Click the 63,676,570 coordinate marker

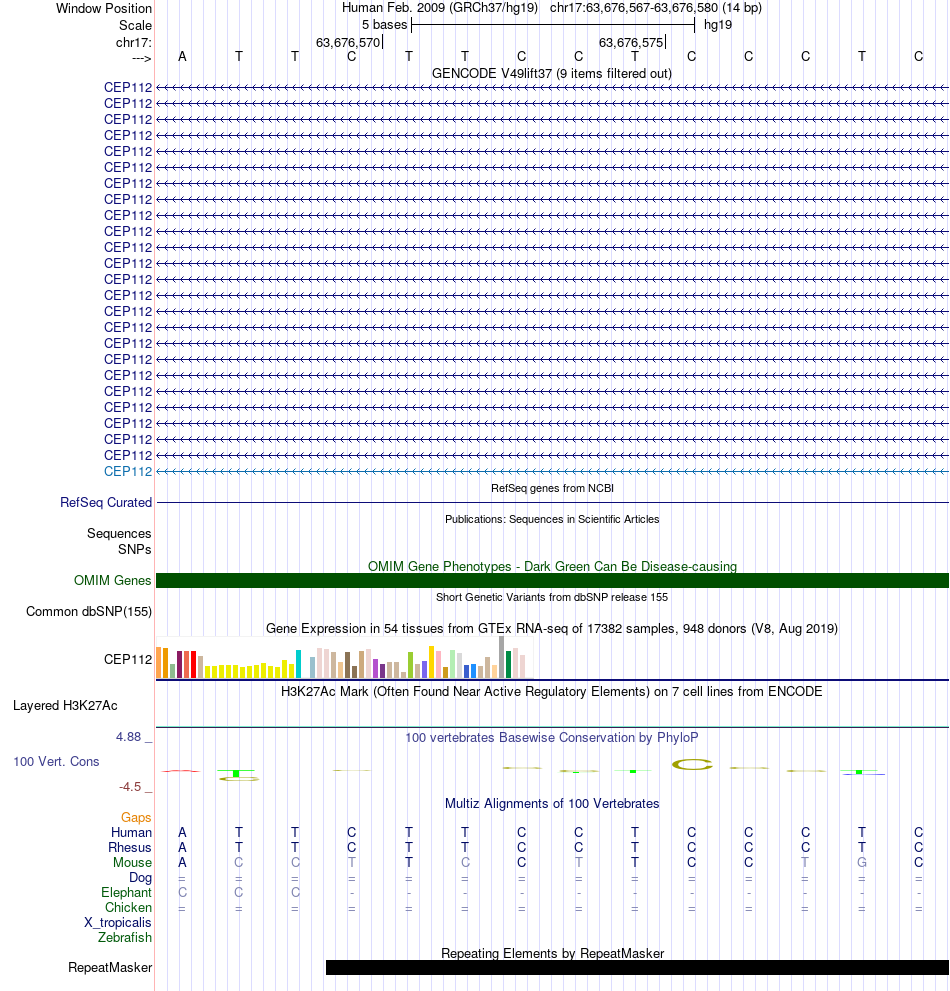pos(348,42)
